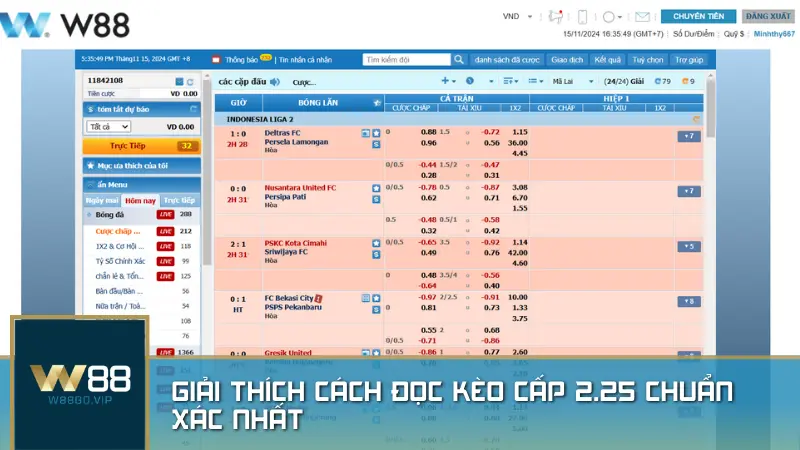The height and width of the screenshot is (450, 800).
Task: Click the ĐĂNG XUẤT logout button
Action: click(x=767, y=17)
